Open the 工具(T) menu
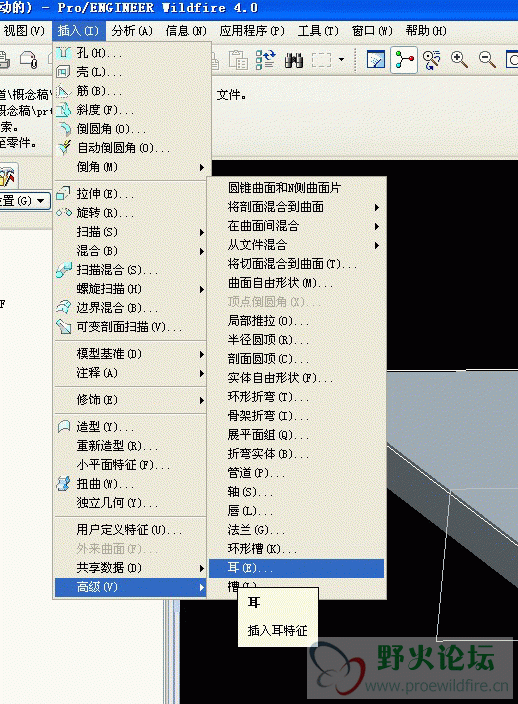Viewport: 518px width, 704px height. click(x=318, y=31)
